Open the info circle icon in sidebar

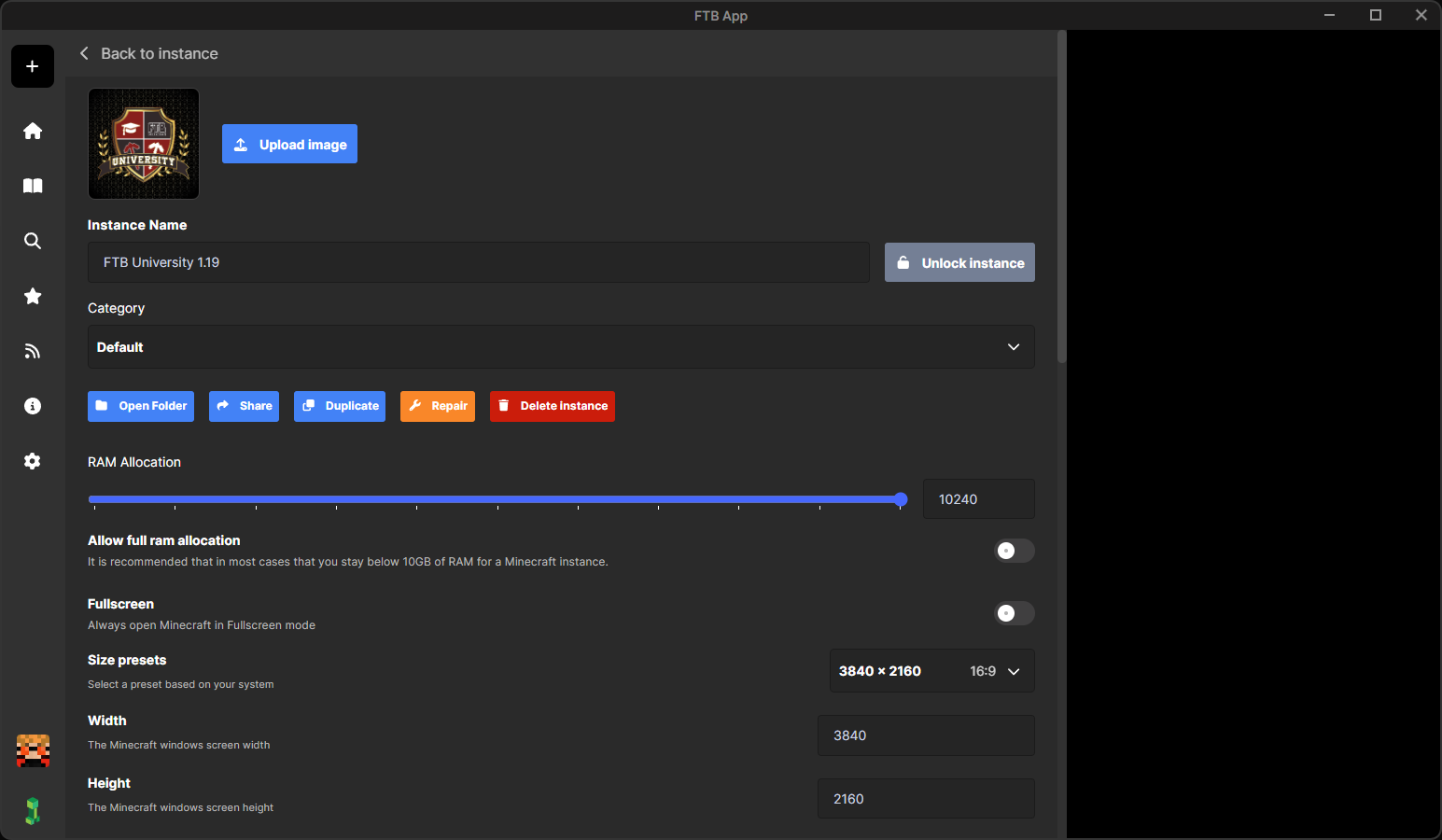point(33,406)
